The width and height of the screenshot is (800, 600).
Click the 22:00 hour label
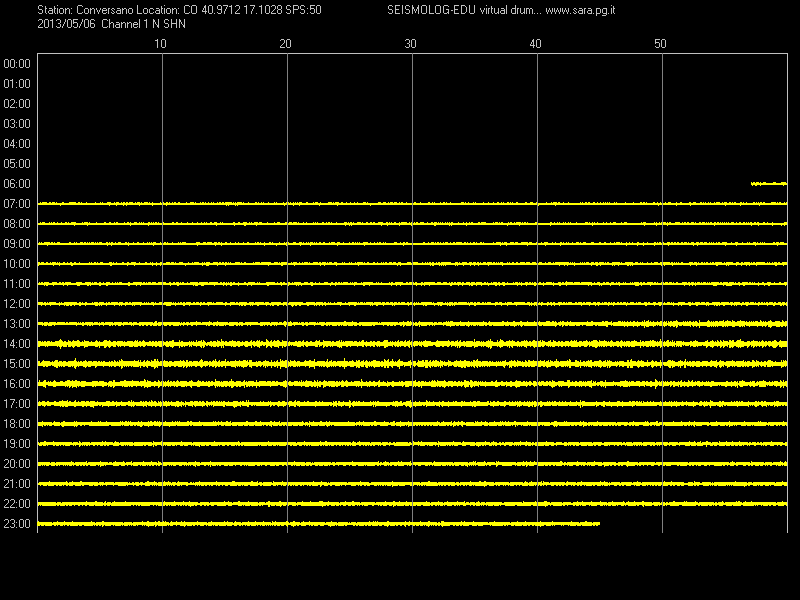click(x=17, y=504)
